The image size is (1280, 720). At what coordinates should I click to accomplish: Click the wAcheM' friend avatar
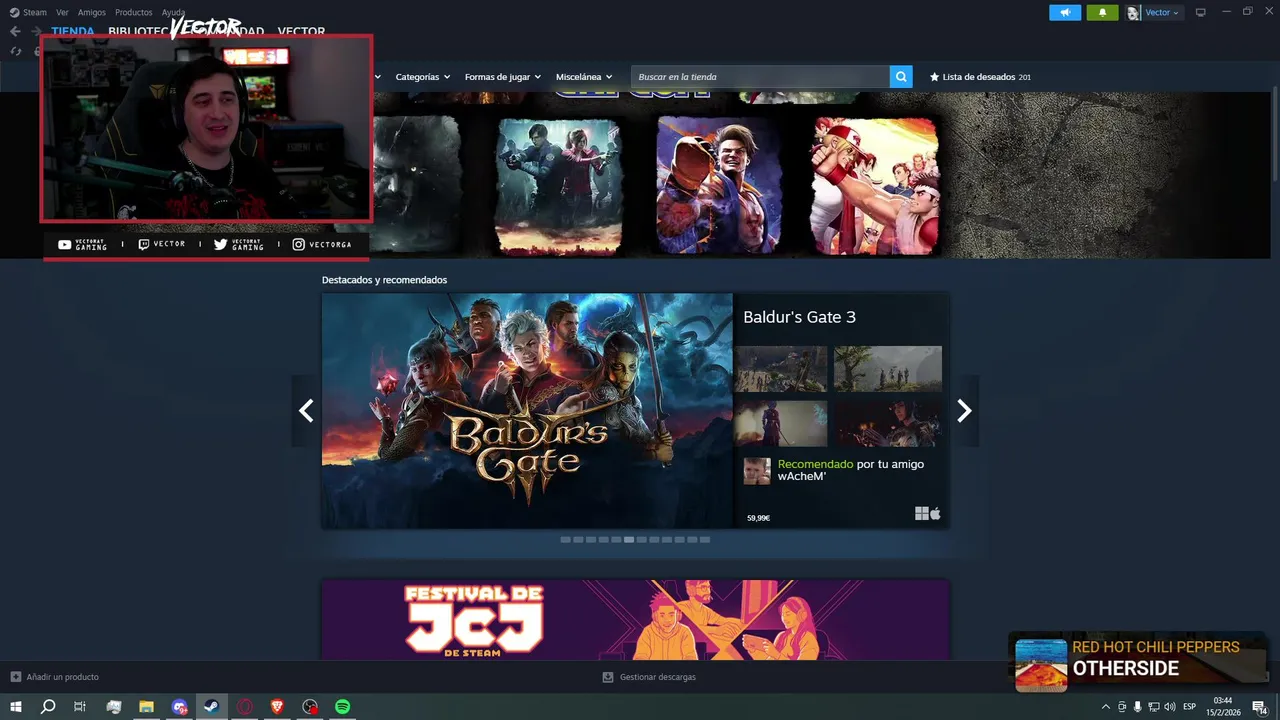[757, 471]
